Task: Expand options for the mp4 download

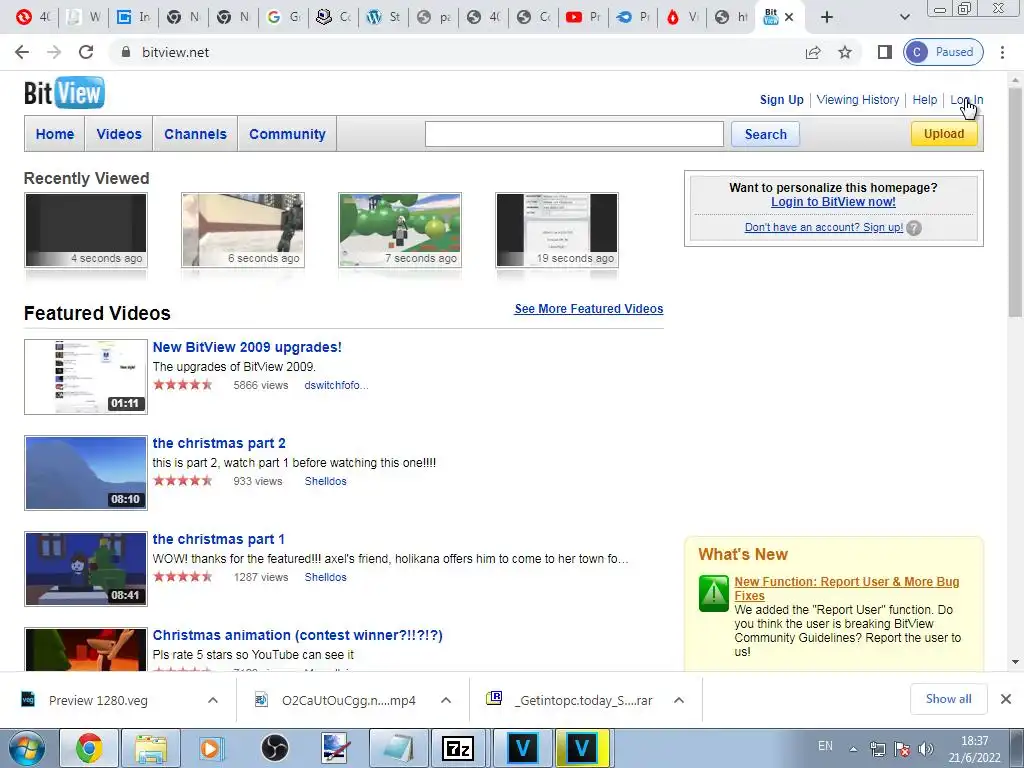Action: pyautogui.click(x=446, y=700)
